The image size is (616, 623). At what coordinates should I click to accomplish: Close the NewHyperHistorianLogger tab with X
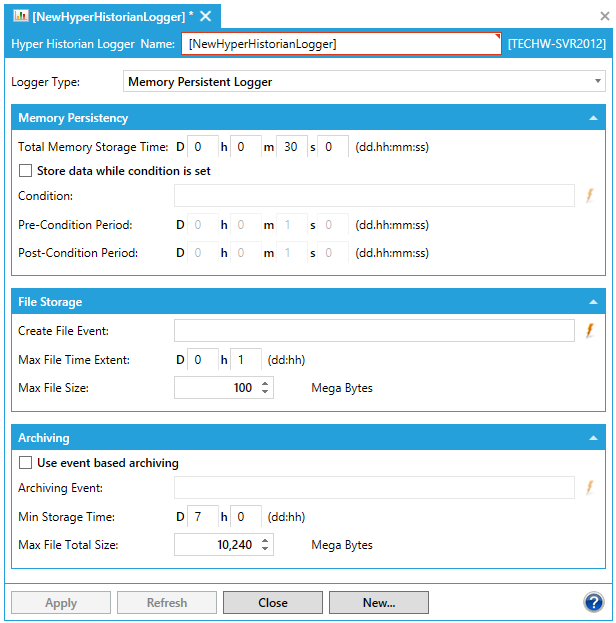point(206,16)
